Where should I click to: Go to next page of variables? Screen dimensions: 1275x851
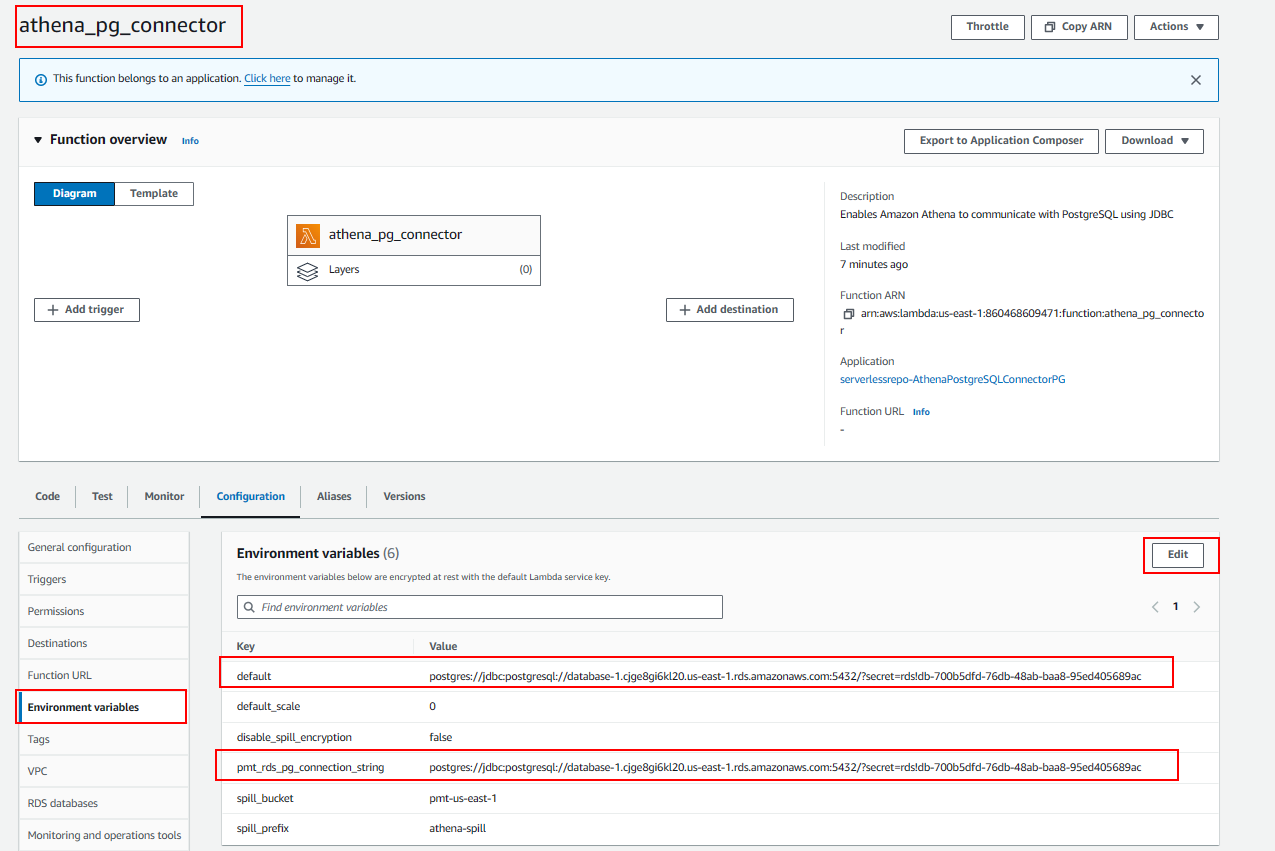coord(1197,607)
